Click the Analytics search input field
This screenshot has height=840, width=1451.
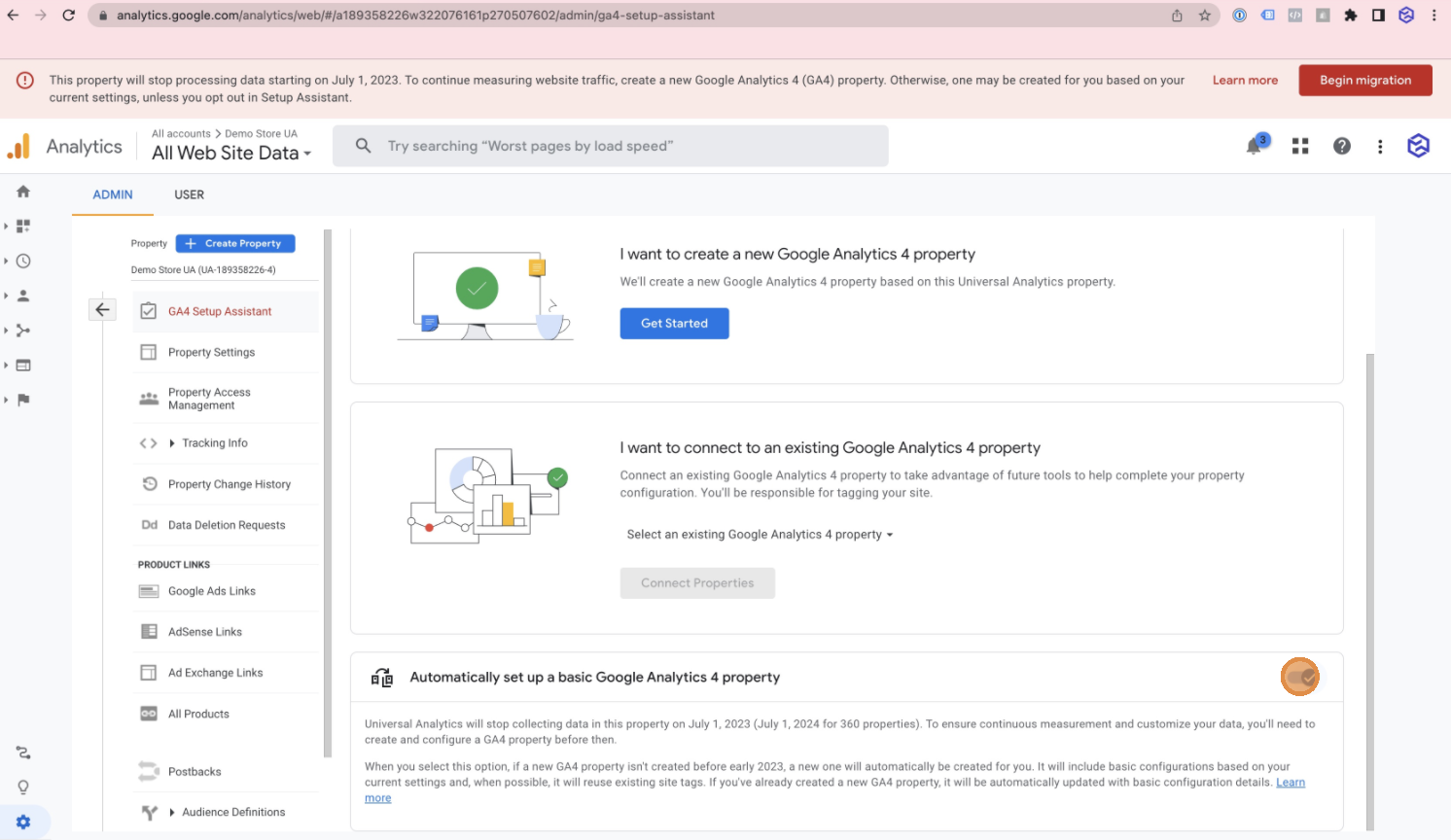tap(622, 146)
